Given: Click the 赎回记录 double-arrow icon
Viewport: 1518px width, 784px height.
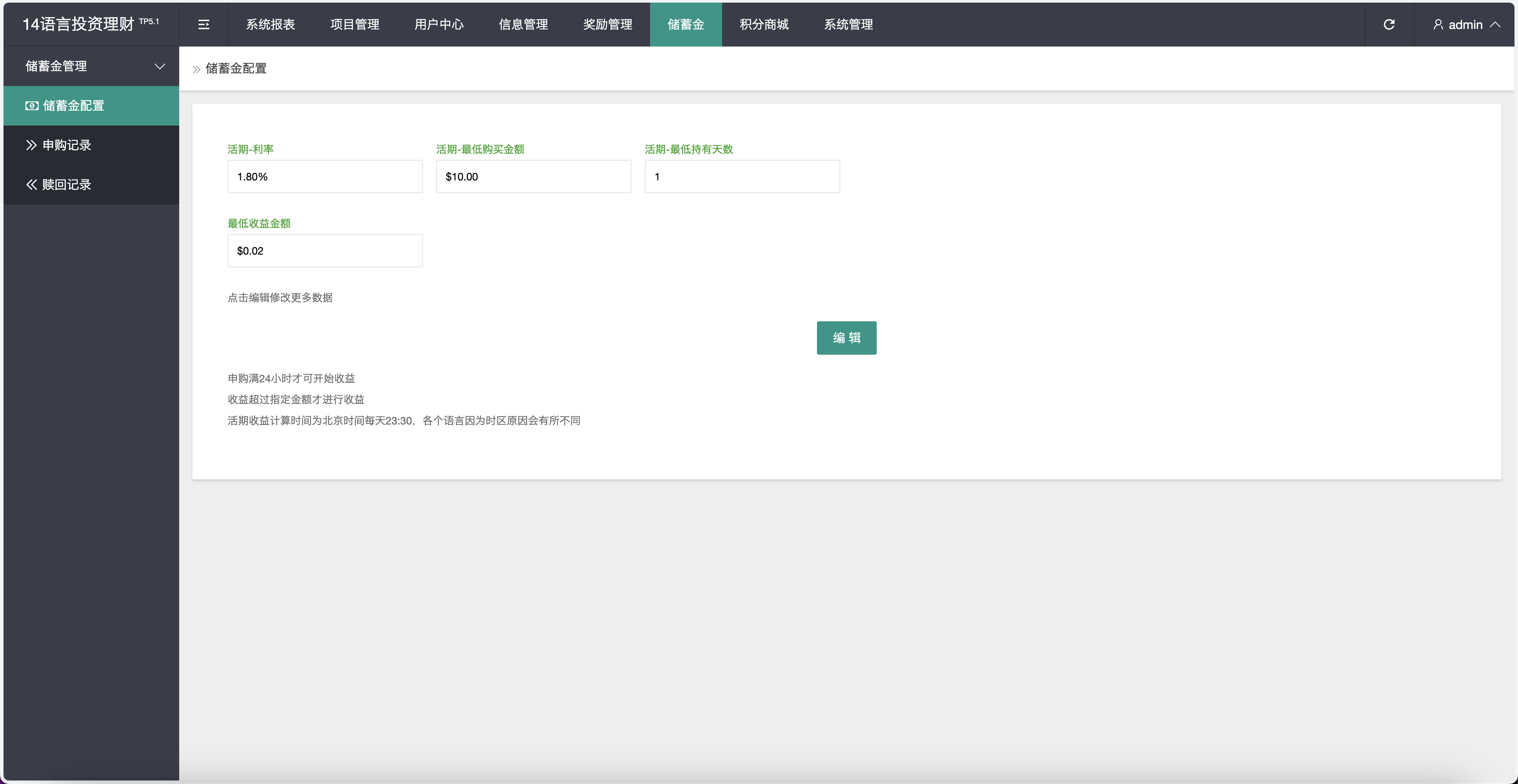Looking at the screenshot, I should [x=31, y=184].
